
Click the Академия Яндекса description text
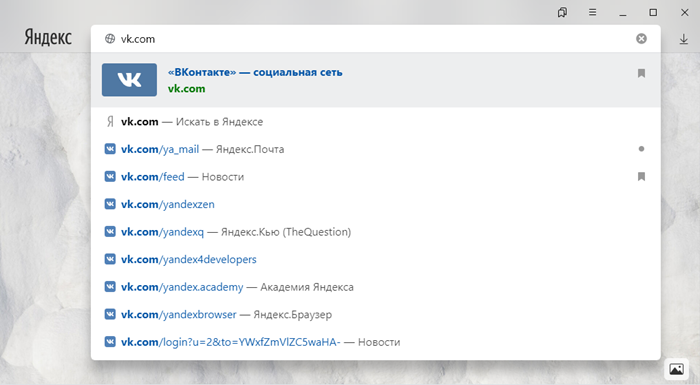pos(307,287)
